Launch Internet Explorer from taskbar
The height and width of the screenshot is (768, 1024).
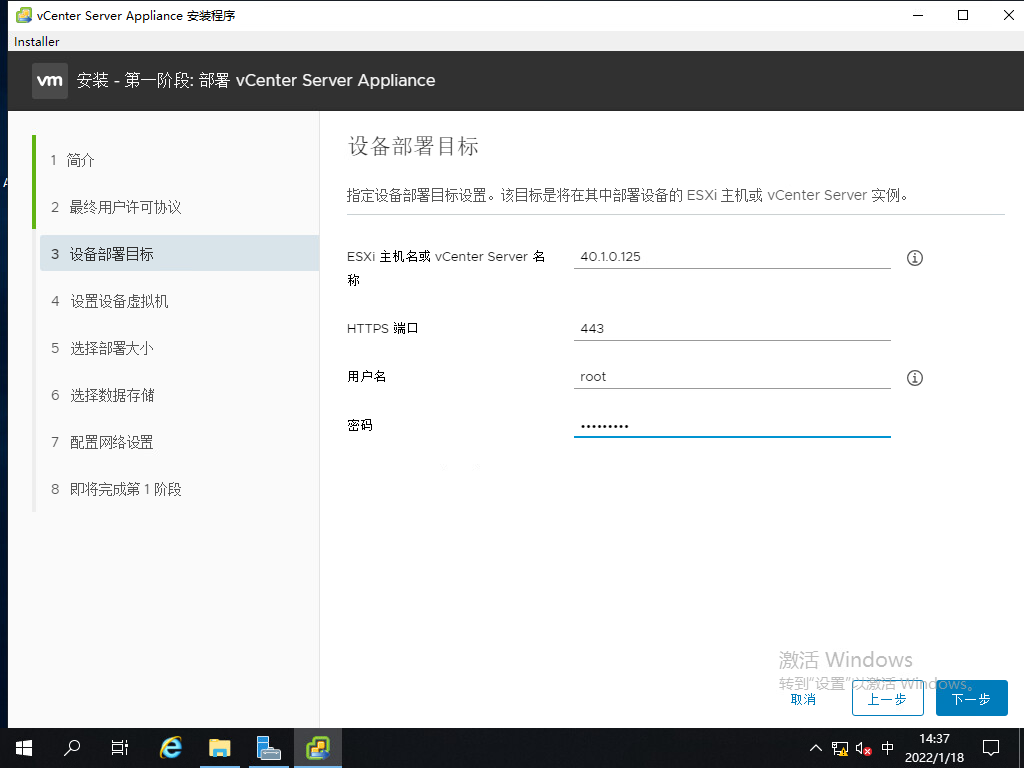point(170,748)
